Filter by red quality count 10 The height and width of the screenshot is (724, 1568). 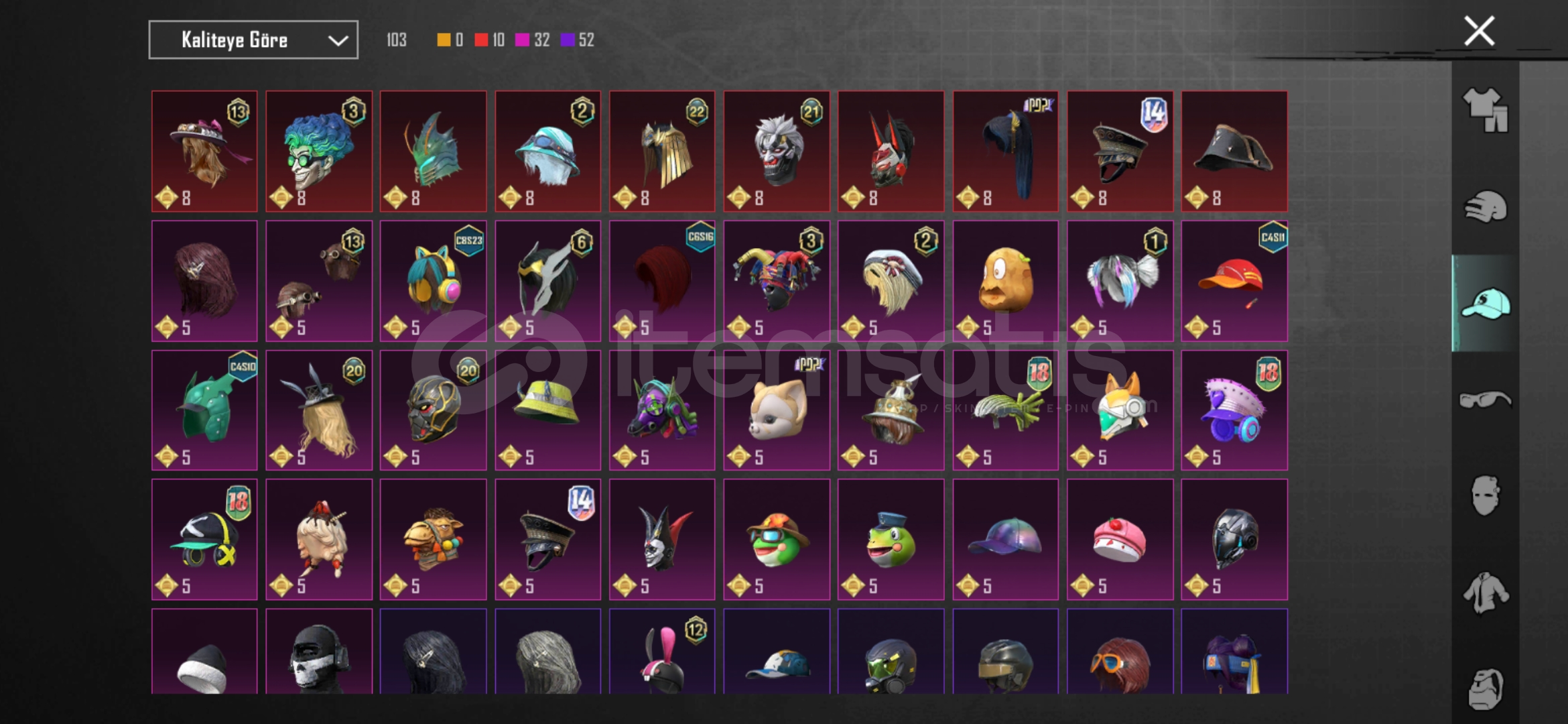490,40
